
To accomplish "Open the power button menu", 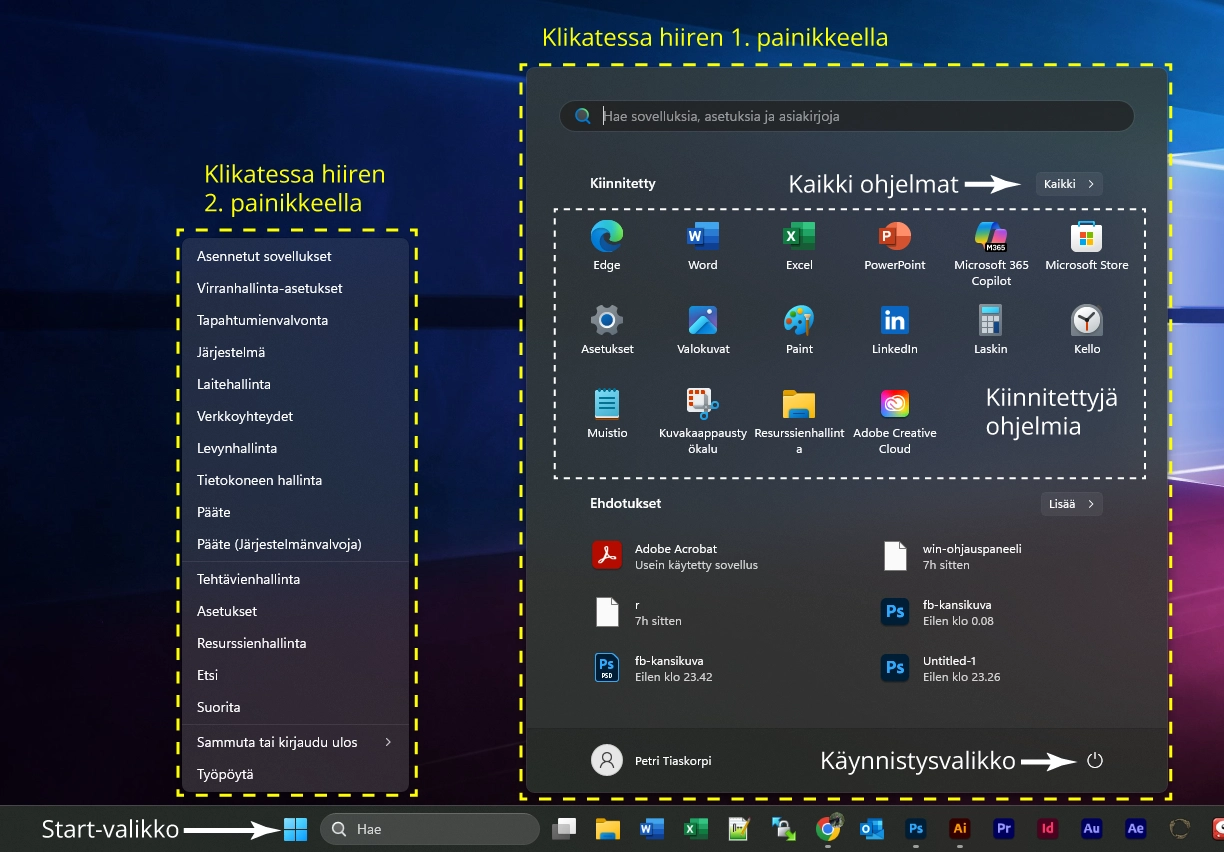I will tap(1095, 761).
